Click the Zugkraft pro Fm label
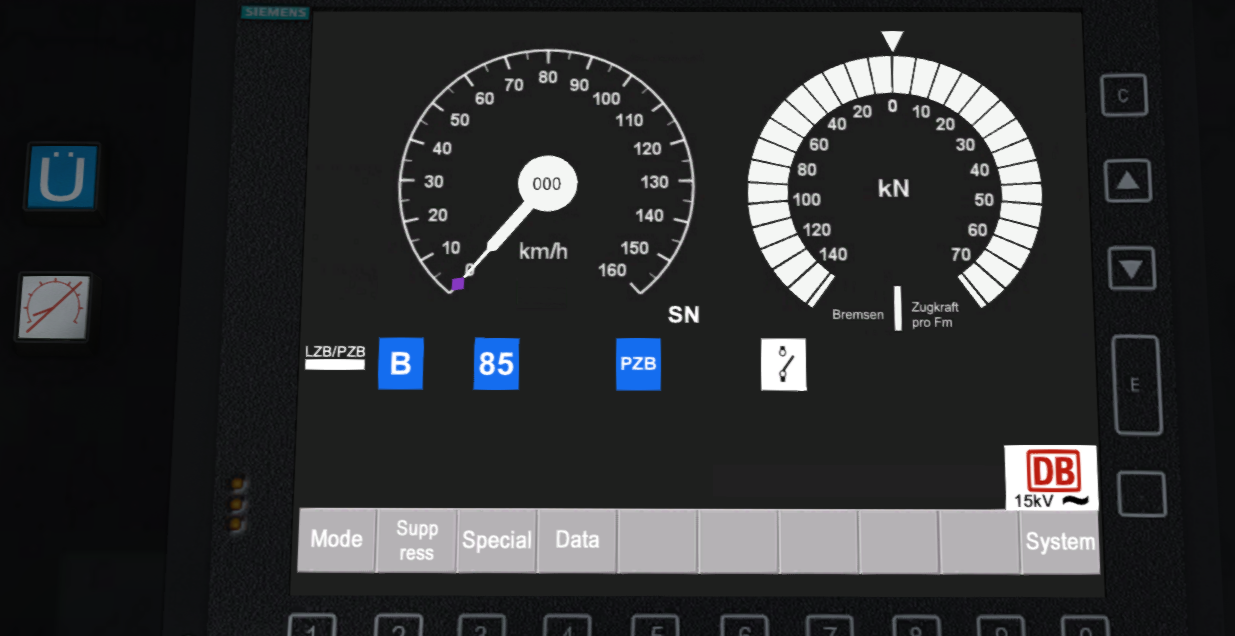Image resolution: width=1235 pixels, height=636 pixels. tap(935, 315)
